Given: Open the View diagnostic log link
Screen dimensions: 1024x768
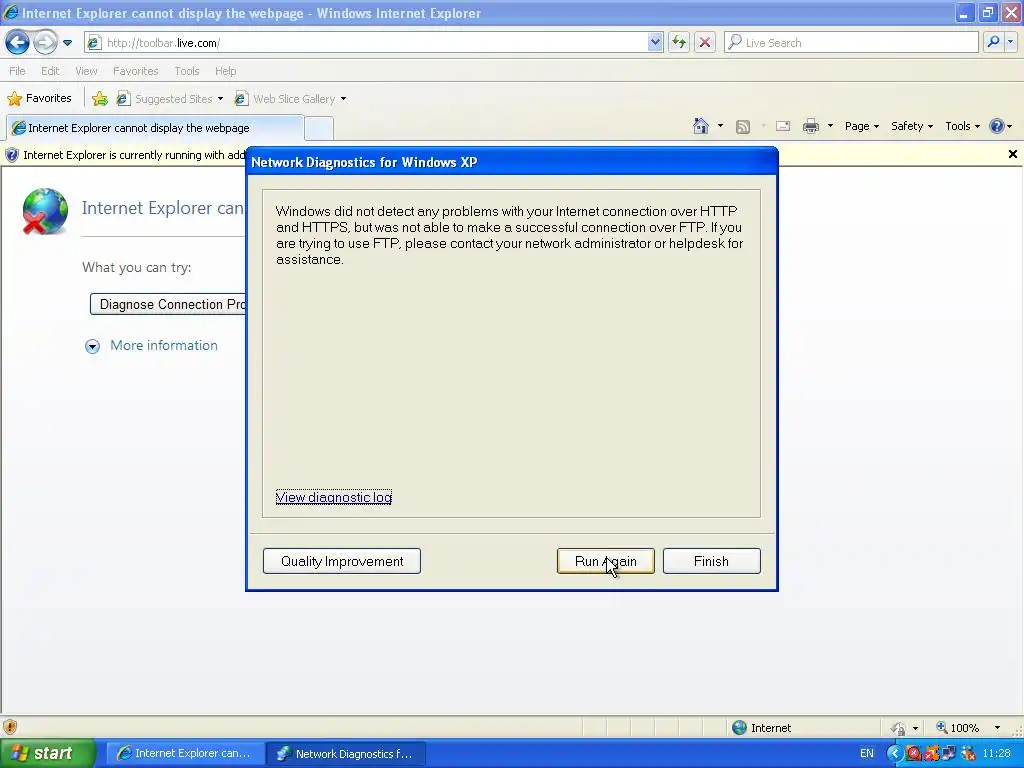Looking at the screenshot, I should [334, 498].
